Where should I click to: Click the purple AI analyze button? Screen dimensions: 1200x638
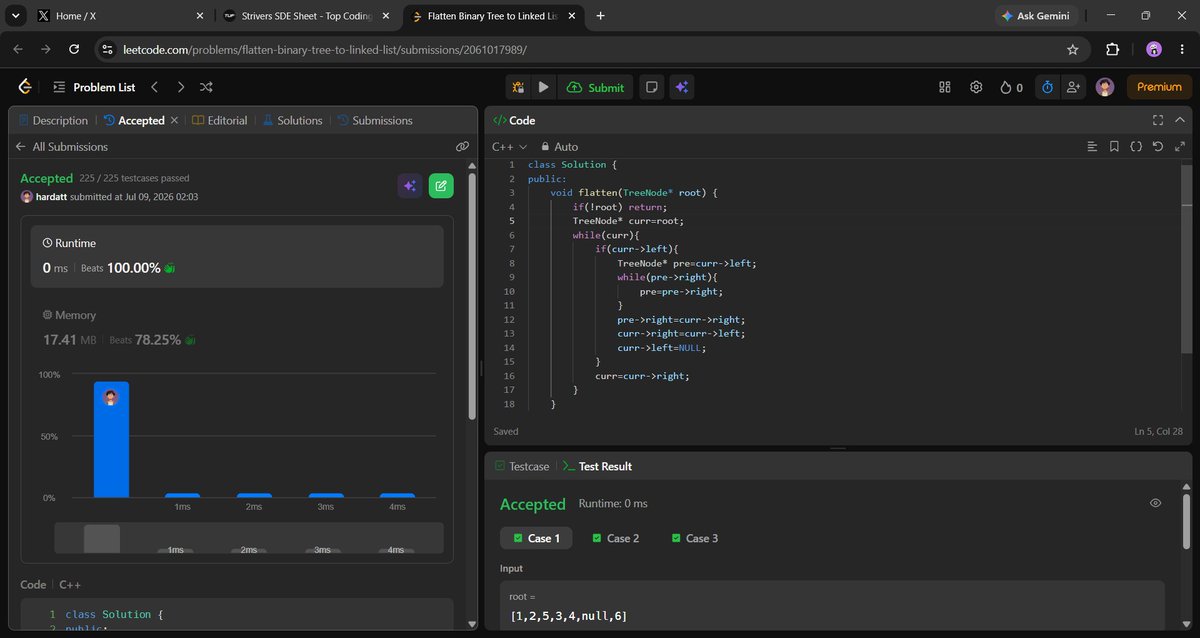[409, 186]
